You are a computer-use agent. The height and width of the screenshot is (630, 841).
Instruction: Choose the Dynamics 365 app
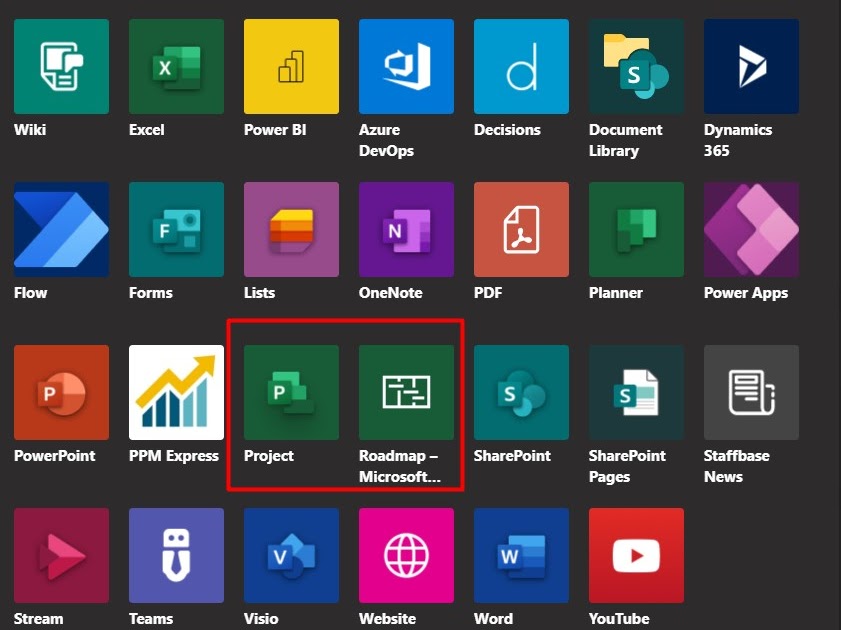tap(751, 66)
